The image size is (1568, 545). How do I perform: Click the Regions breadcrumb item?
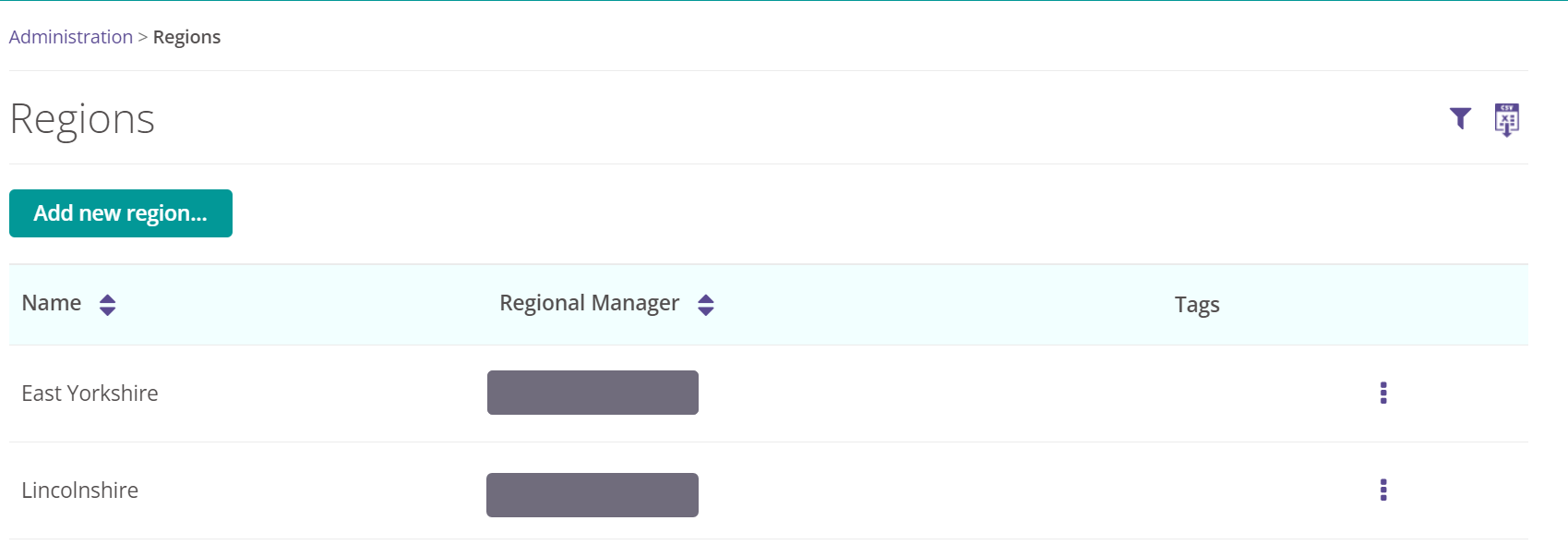pos(186,37)
